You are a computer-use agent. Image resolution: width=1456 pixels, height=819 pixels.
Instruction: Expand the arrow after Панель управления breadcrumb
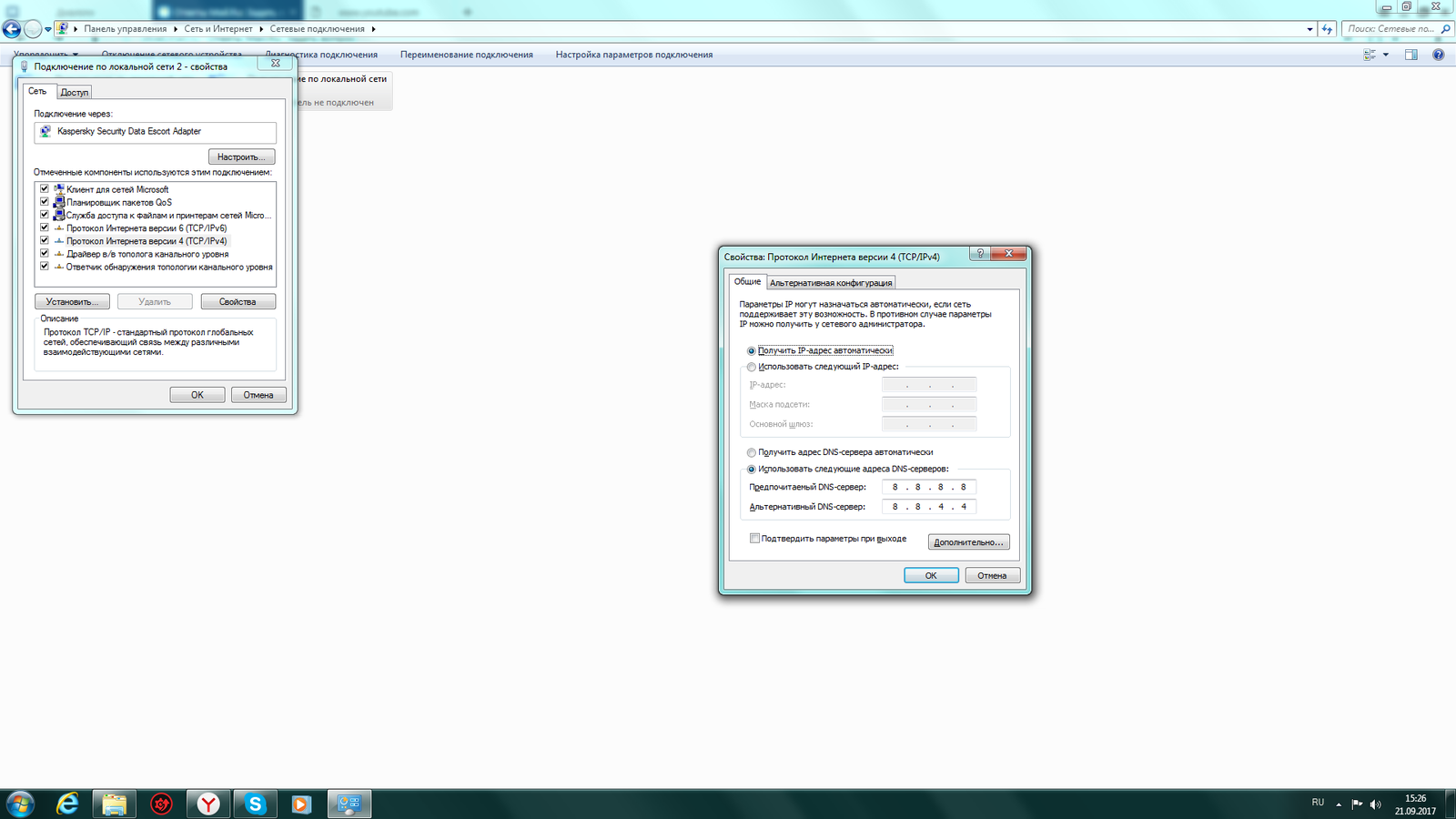tap(176, 29)
